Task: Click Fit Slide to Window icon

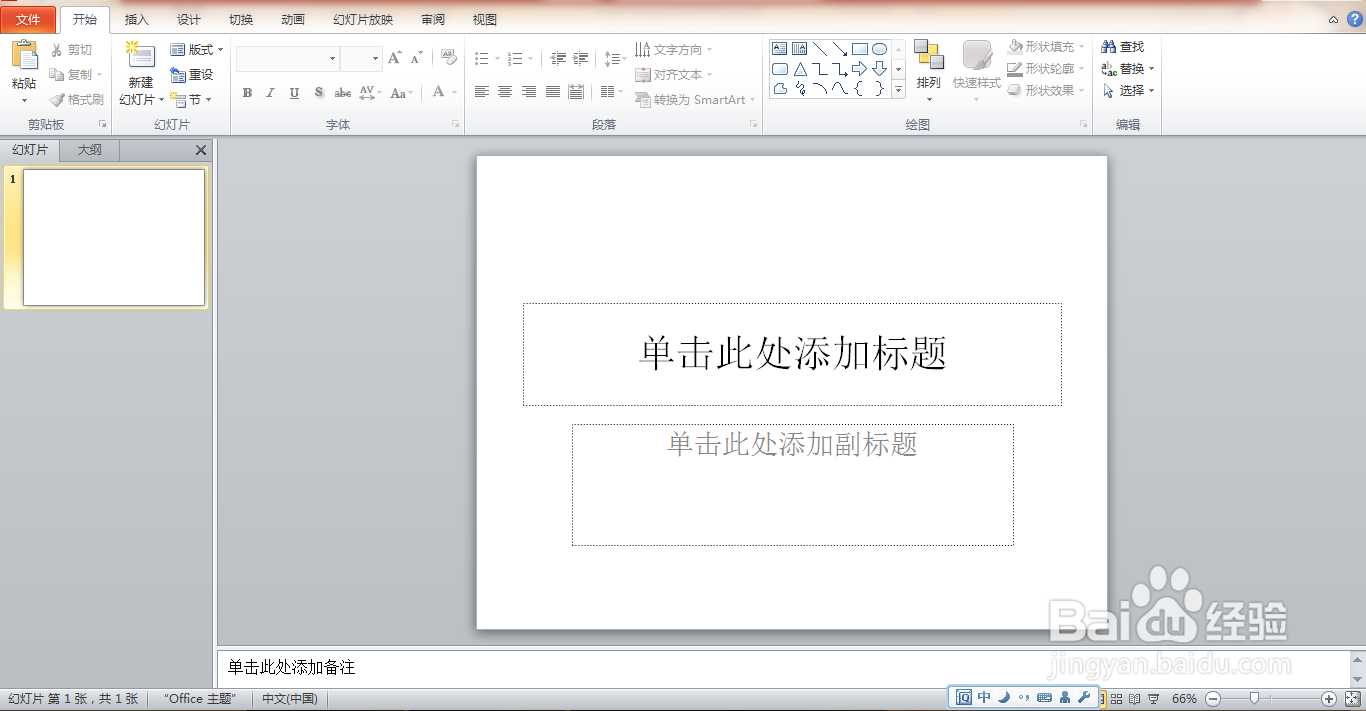Action: (1353, 698)
